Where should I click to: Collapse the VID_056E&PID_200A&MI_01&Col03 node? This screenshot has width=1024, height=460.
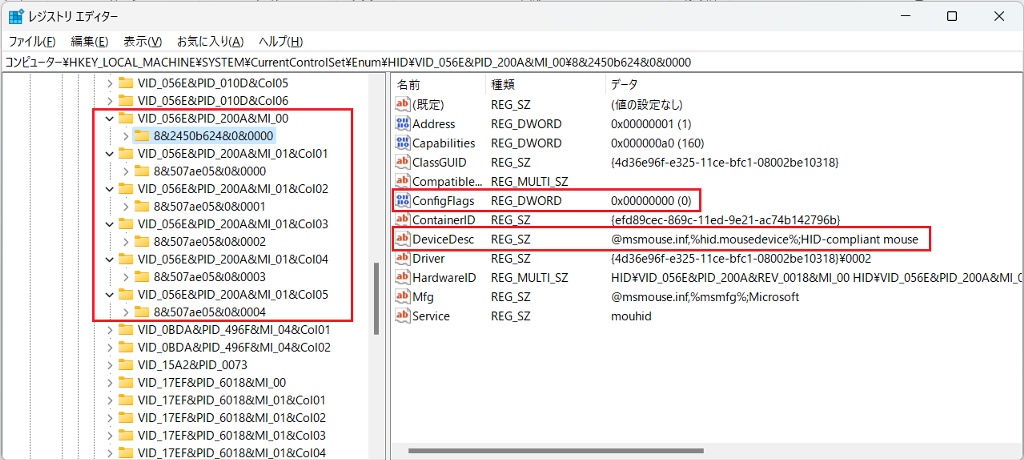click(109, 224)
